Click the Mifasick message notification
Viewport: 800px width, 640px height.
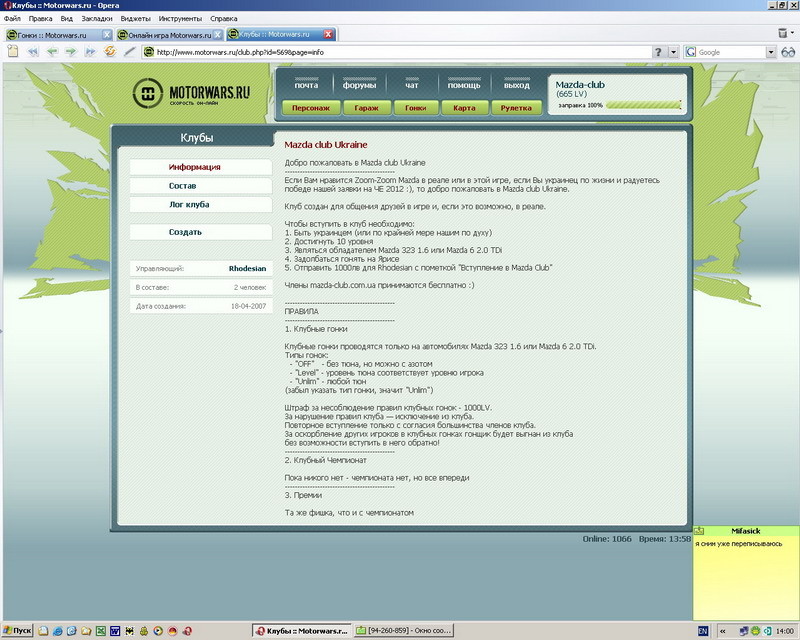(x=746, y=573)
